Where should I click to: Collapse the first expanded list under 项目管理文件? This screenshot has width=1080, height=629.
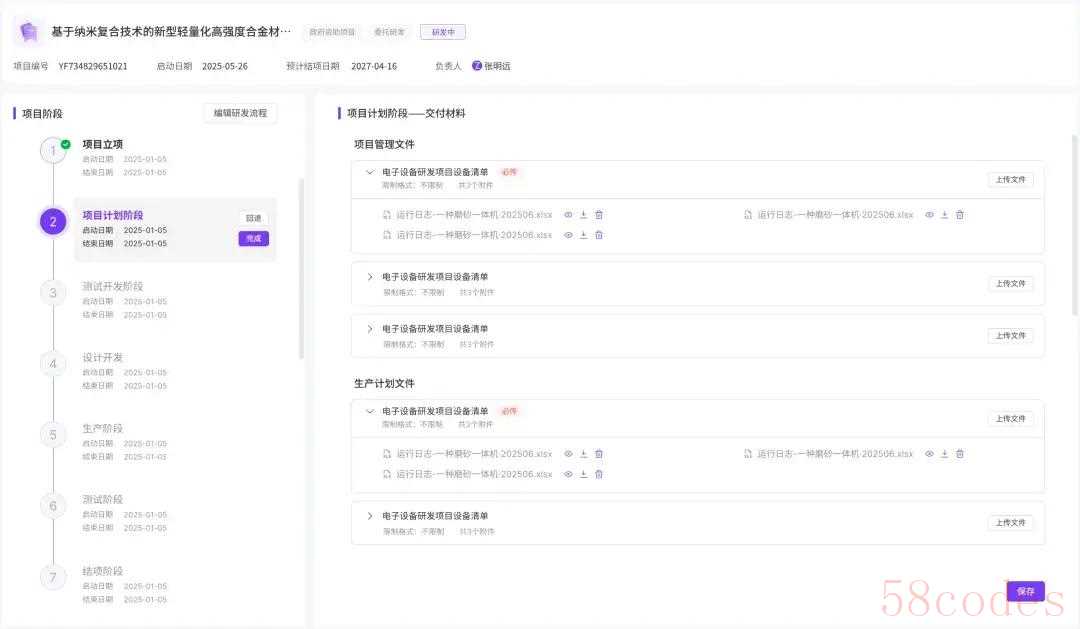[x=370, y=172]
